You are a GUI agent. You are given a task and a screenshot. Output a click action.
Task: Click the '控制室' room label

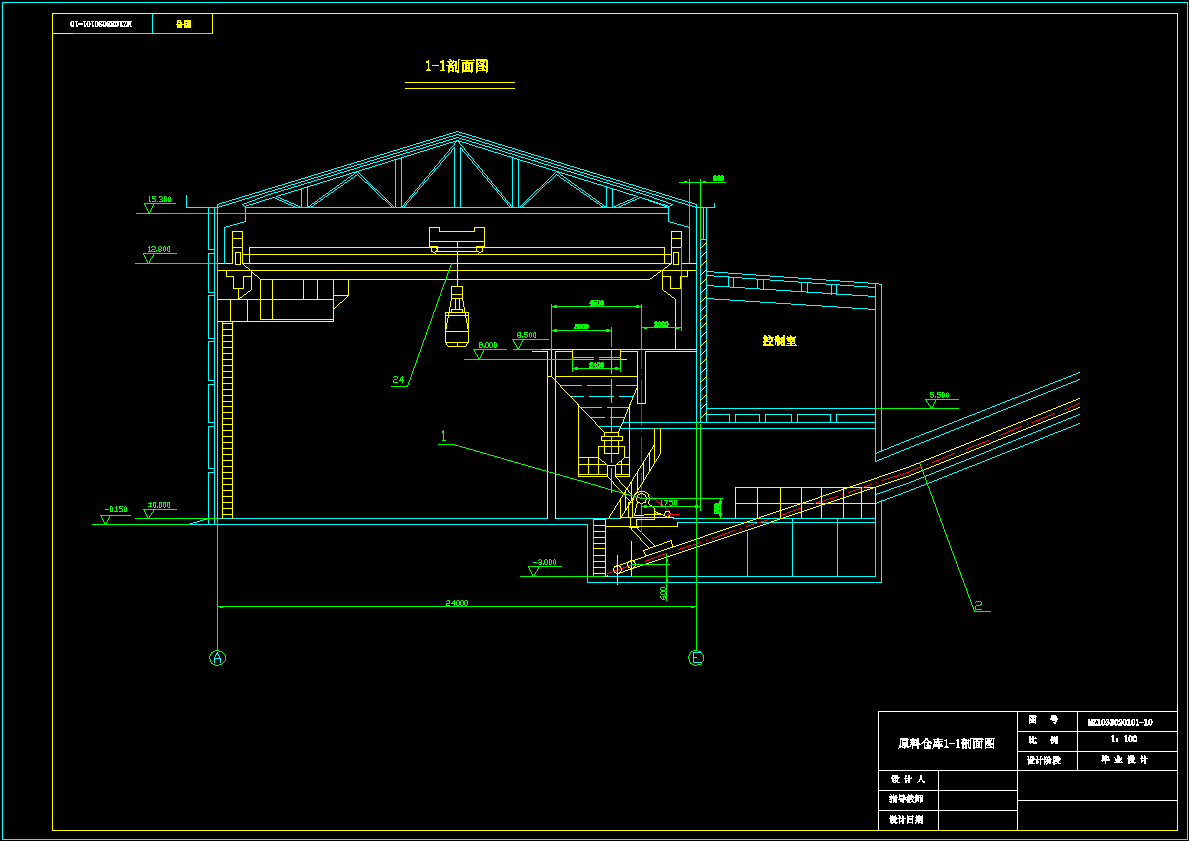point(780,340)
